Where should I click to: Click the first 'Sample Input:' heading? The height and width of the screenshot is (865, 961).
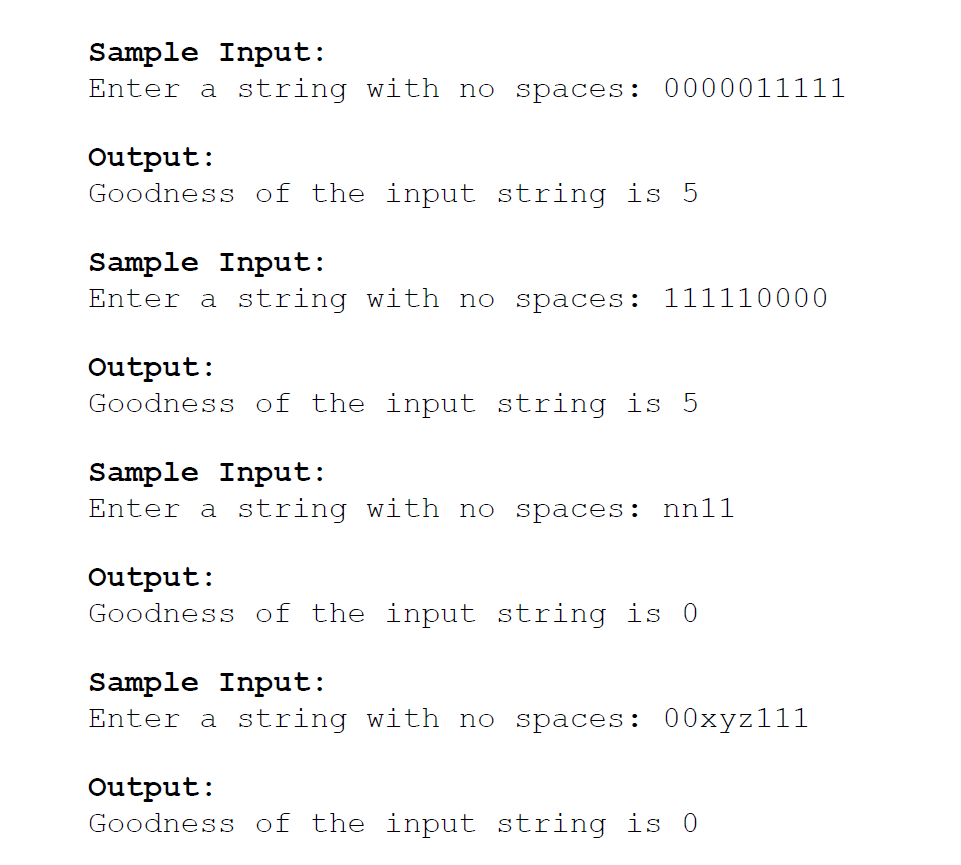click(207, 53)
